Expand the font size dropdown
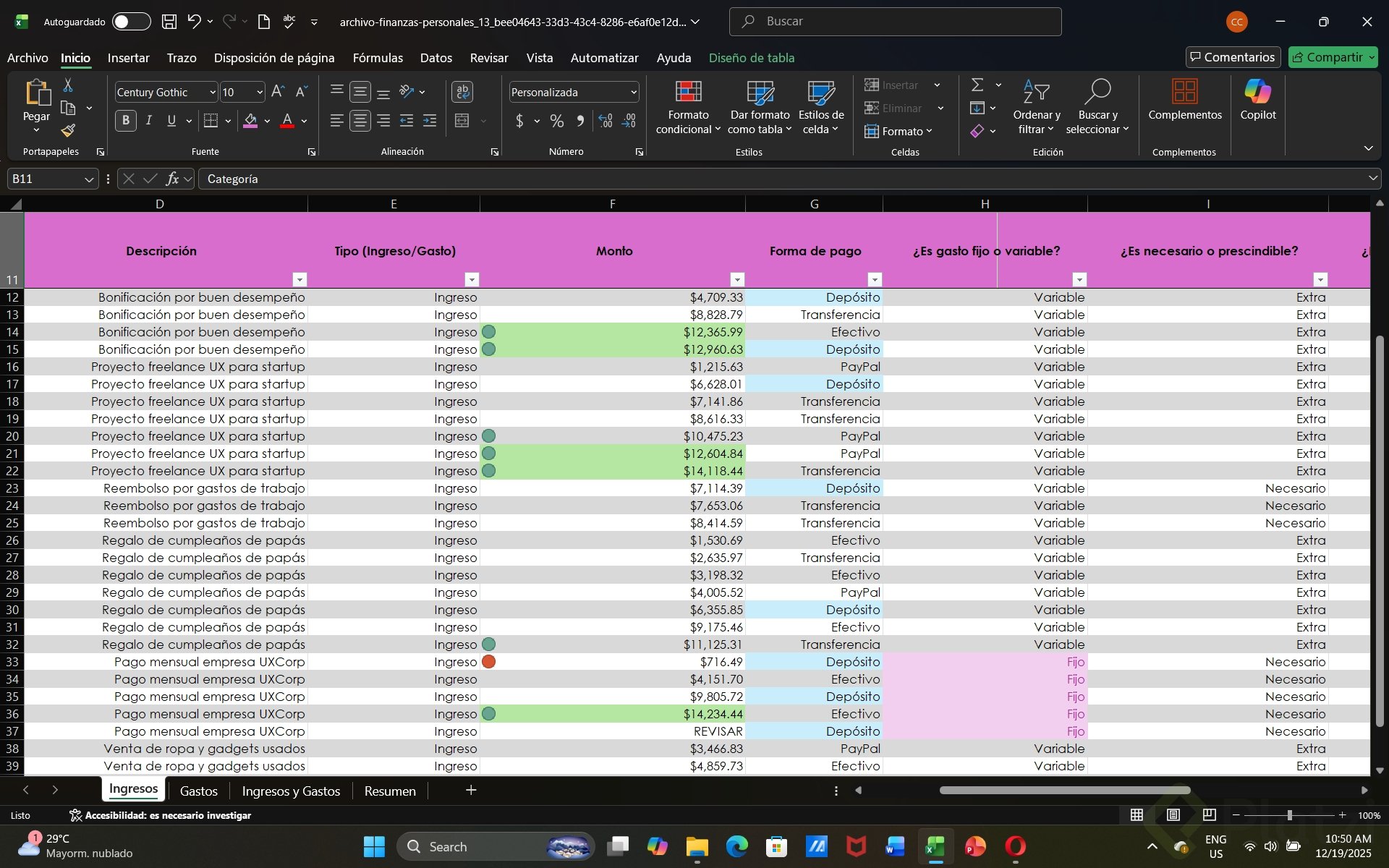The width and height of the screenshot is (1389, 868). [x=259, y=92]
